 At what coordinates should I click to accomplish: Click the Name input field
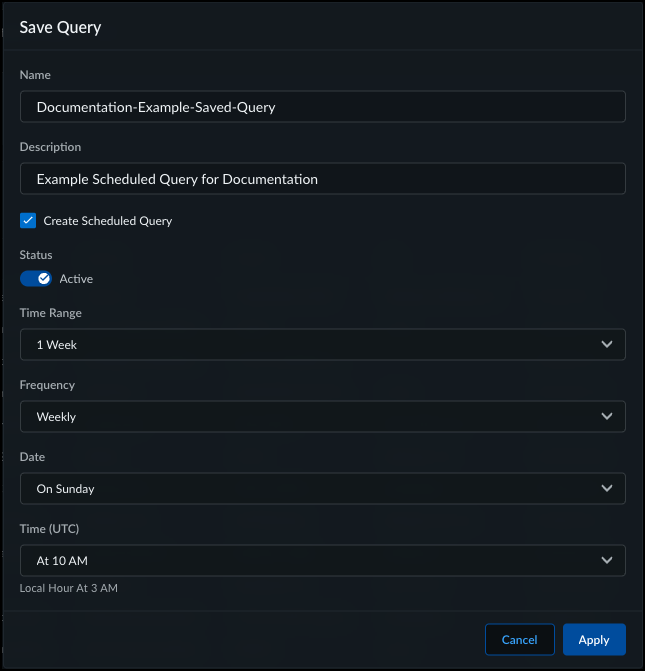point(322,107)
